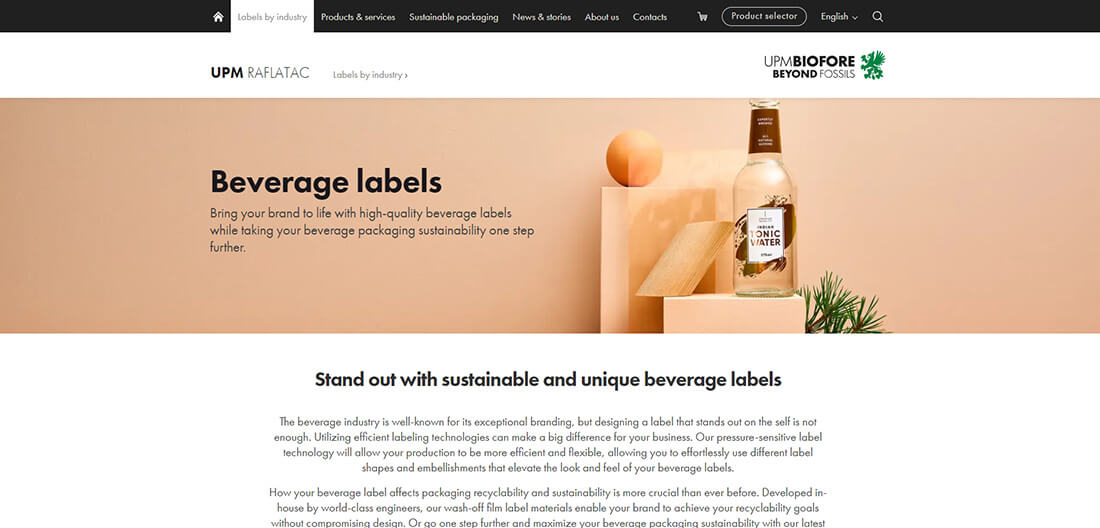Screen dimensions: 1100x528
Task: Click the tonic water bottle image
Action: point(764,198)
